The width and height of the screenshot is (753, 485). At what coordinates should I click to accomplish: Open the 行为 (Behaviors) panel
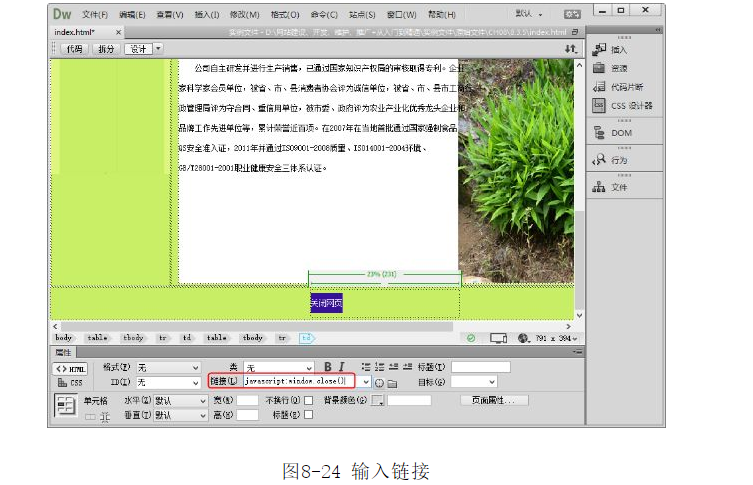(599, 159)
